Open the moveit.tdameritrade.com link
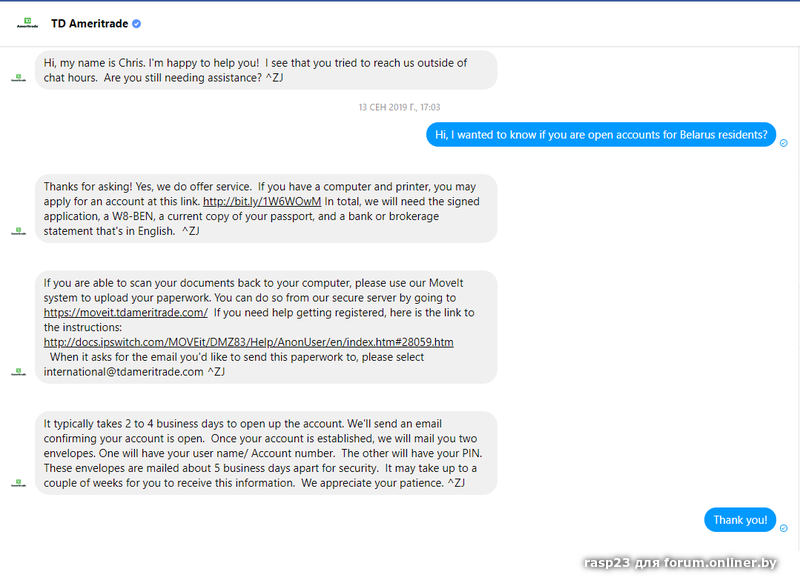This screenshot has width=800, height=586. click(x=126, y=313)
